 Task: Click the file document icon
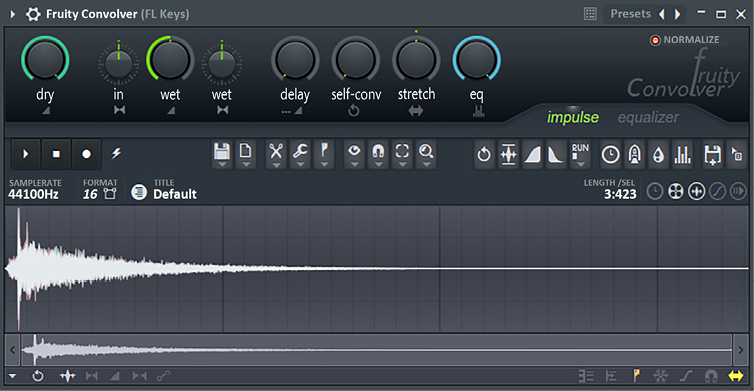pos(246,151)
